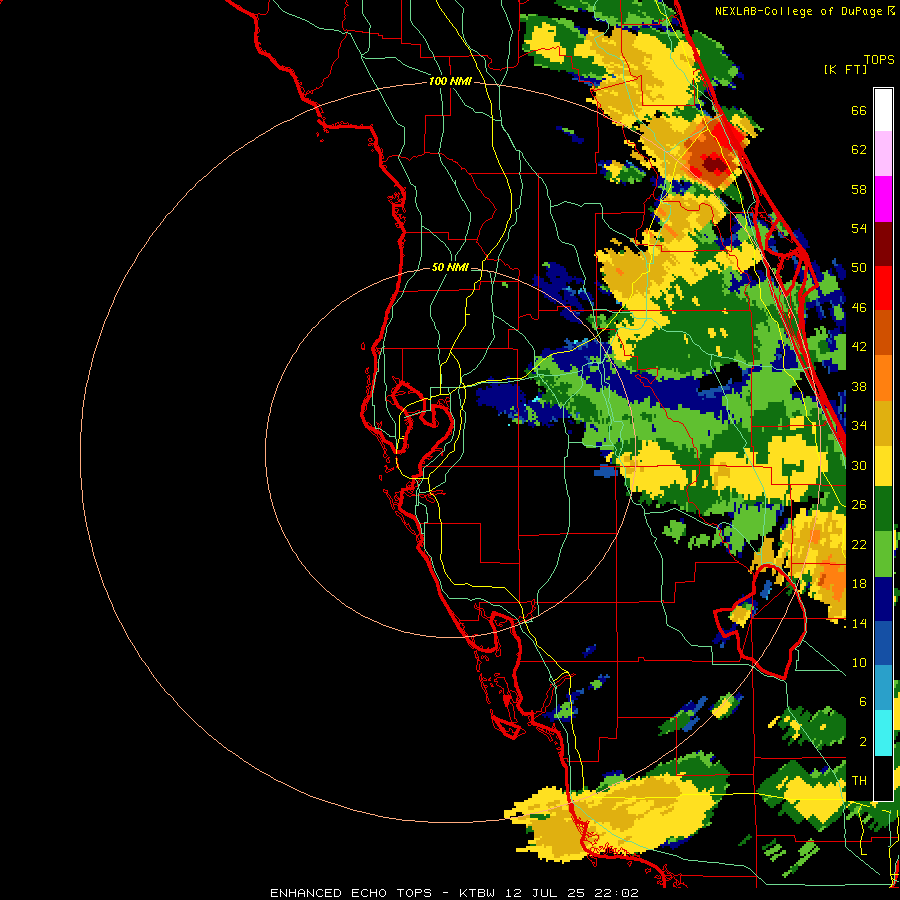900x900 pixels.
Task: Pick the magenta legend swatch
Action: point(883,199)
